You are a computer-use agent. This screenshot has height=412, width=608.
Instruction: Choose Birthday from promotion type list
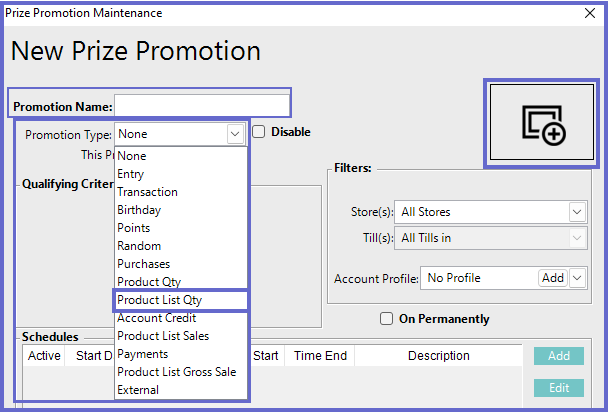click(139, 210)
